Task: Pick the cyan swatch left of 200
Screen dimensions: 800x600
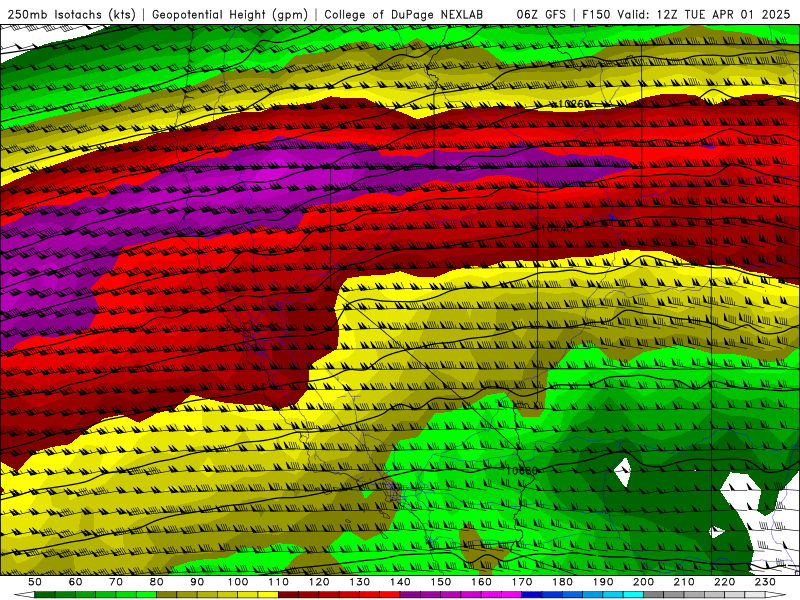Action: coord(633,595)
